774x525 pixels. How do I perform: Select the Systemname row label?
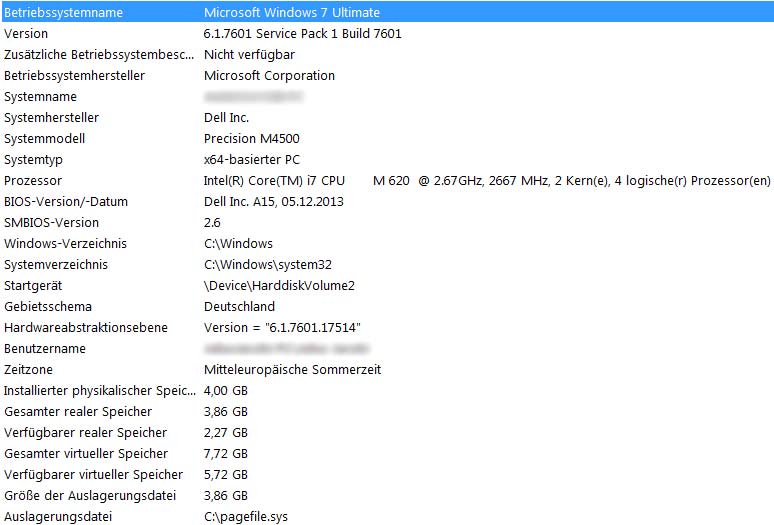click(x=40, y=97)
